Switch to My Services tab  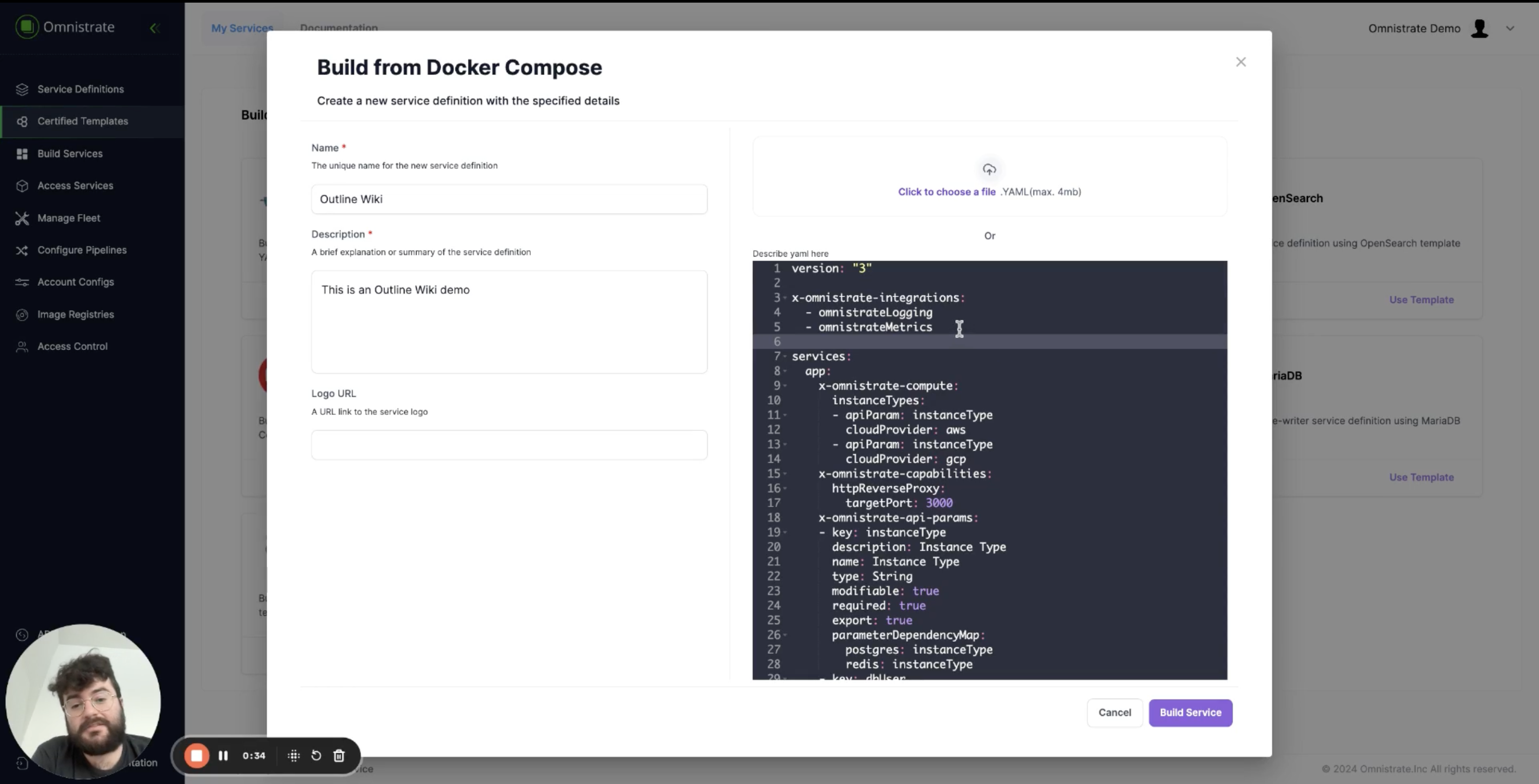242,27
